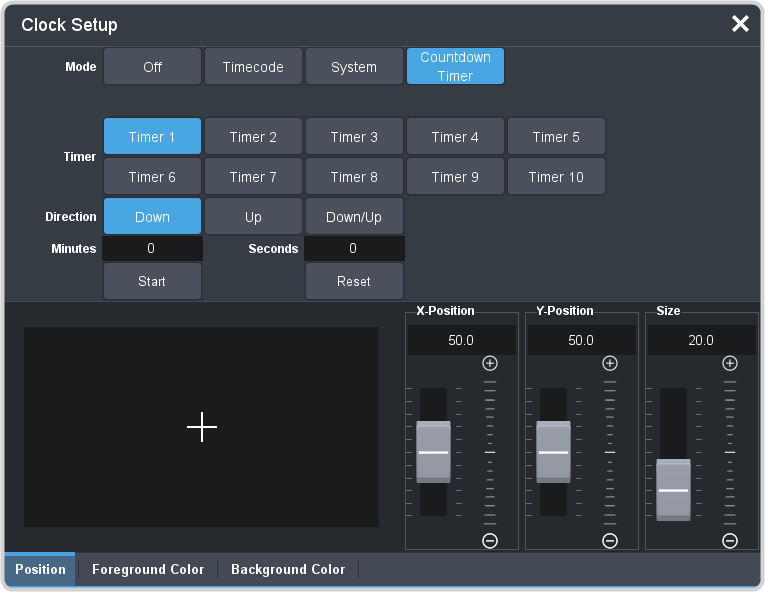Reset the countdown timer
This screenshot has width=765, height=592.
point(354,281)
